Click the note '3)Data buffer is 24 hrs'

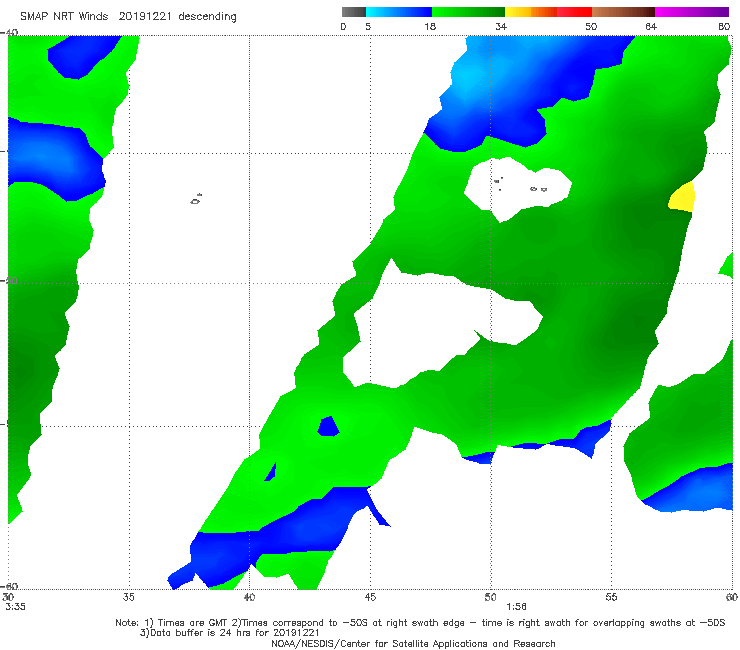tap(229, 633)
